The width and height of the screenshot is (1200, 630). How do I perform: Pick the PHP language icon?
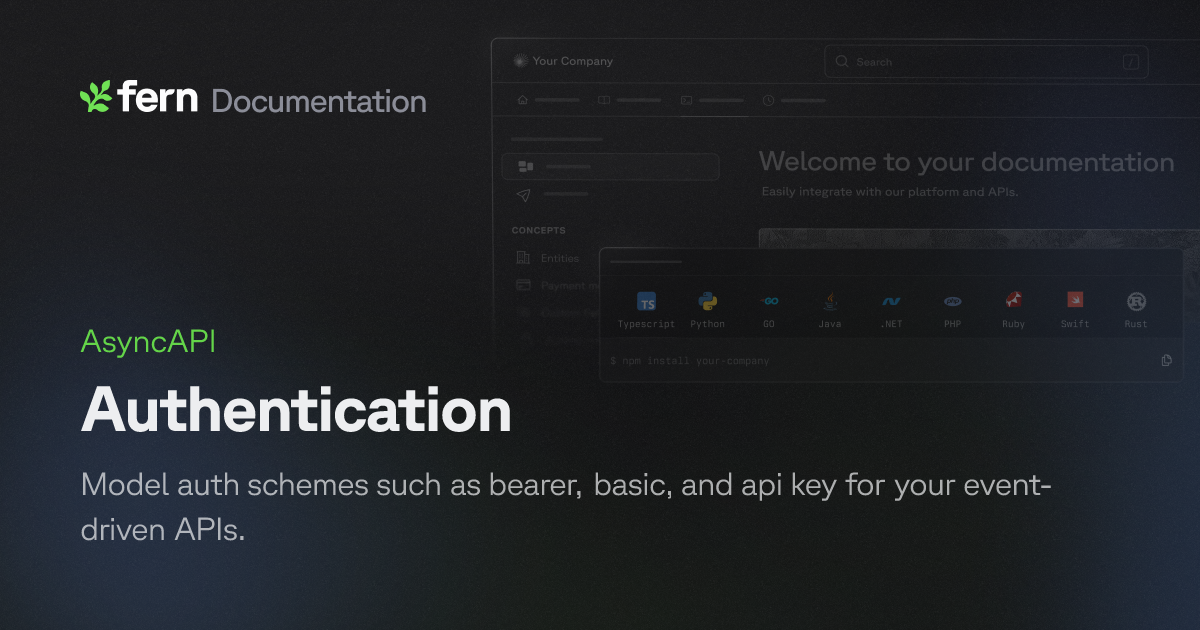coord(952,301)
